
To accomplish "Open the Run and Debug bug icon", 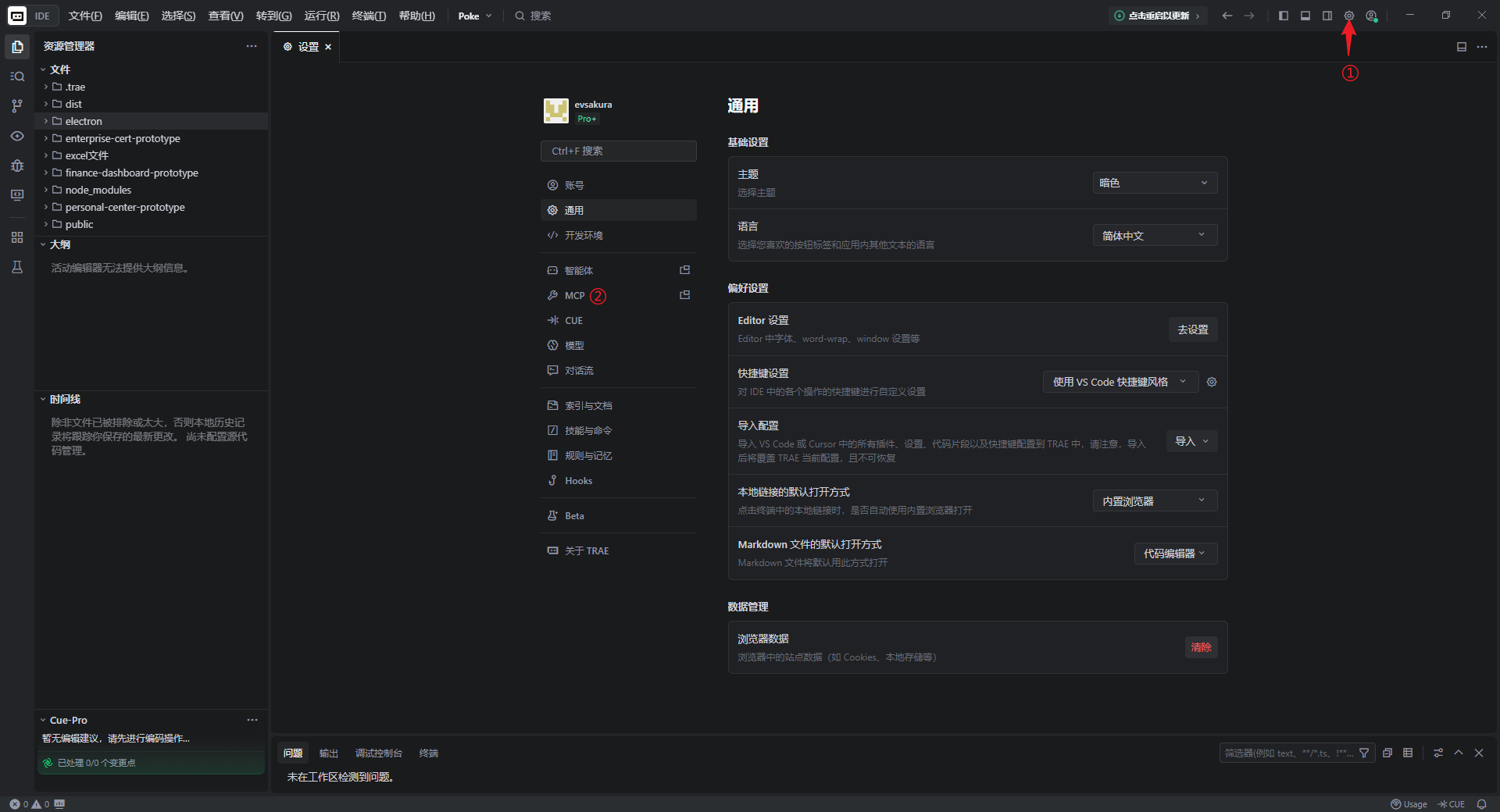I will [17, 166].
